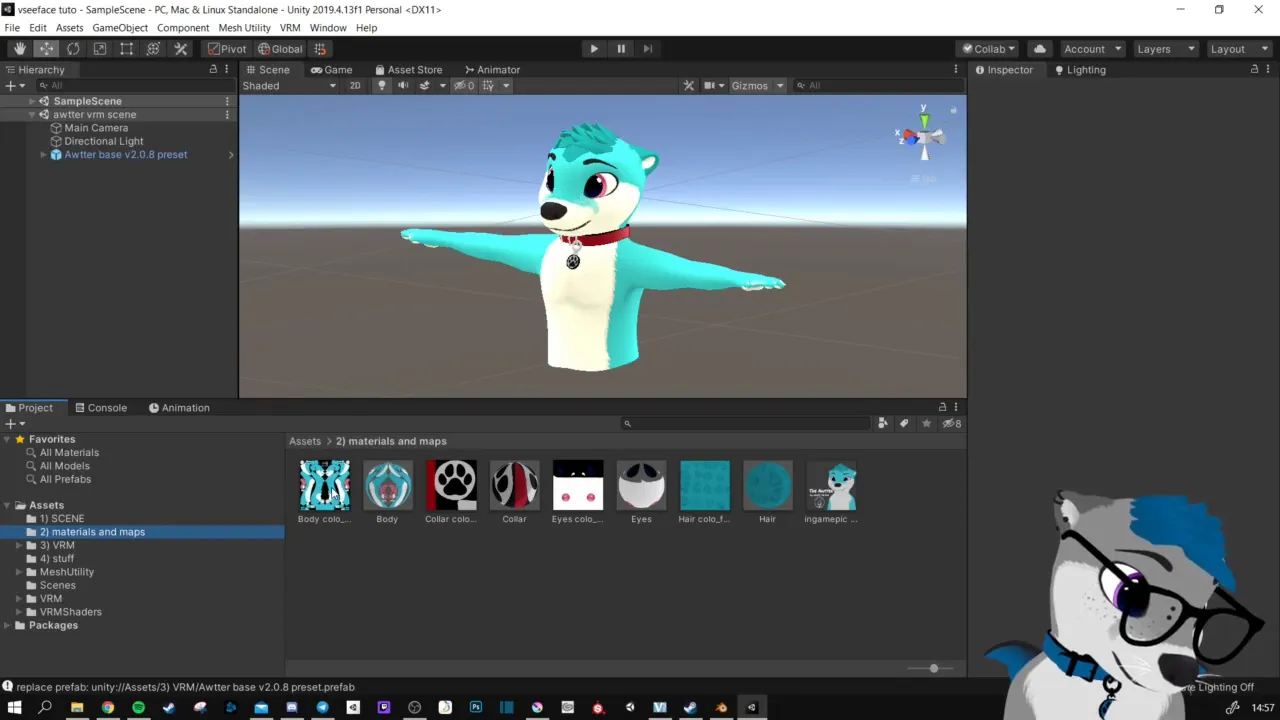The height and width of the screenshot is (720, 1280).
Task: Toggle hidden objects visibility in Scene
Action: 464,86
